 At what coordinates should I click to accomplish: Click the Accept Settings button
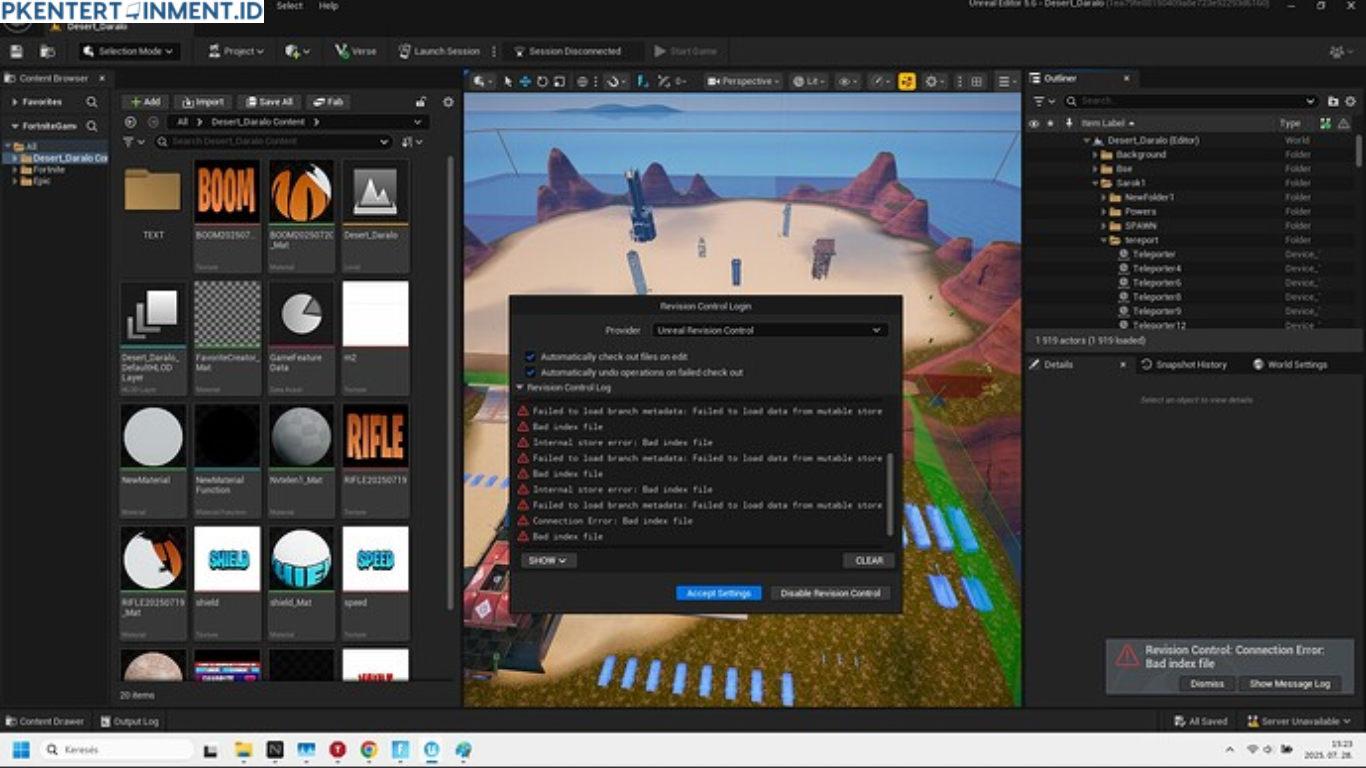[718, 592]
